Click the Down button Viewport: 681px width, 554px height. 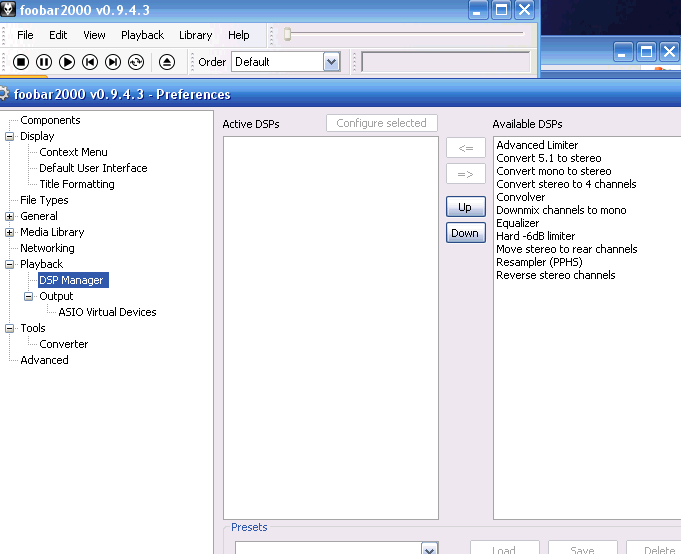point(466,233)
